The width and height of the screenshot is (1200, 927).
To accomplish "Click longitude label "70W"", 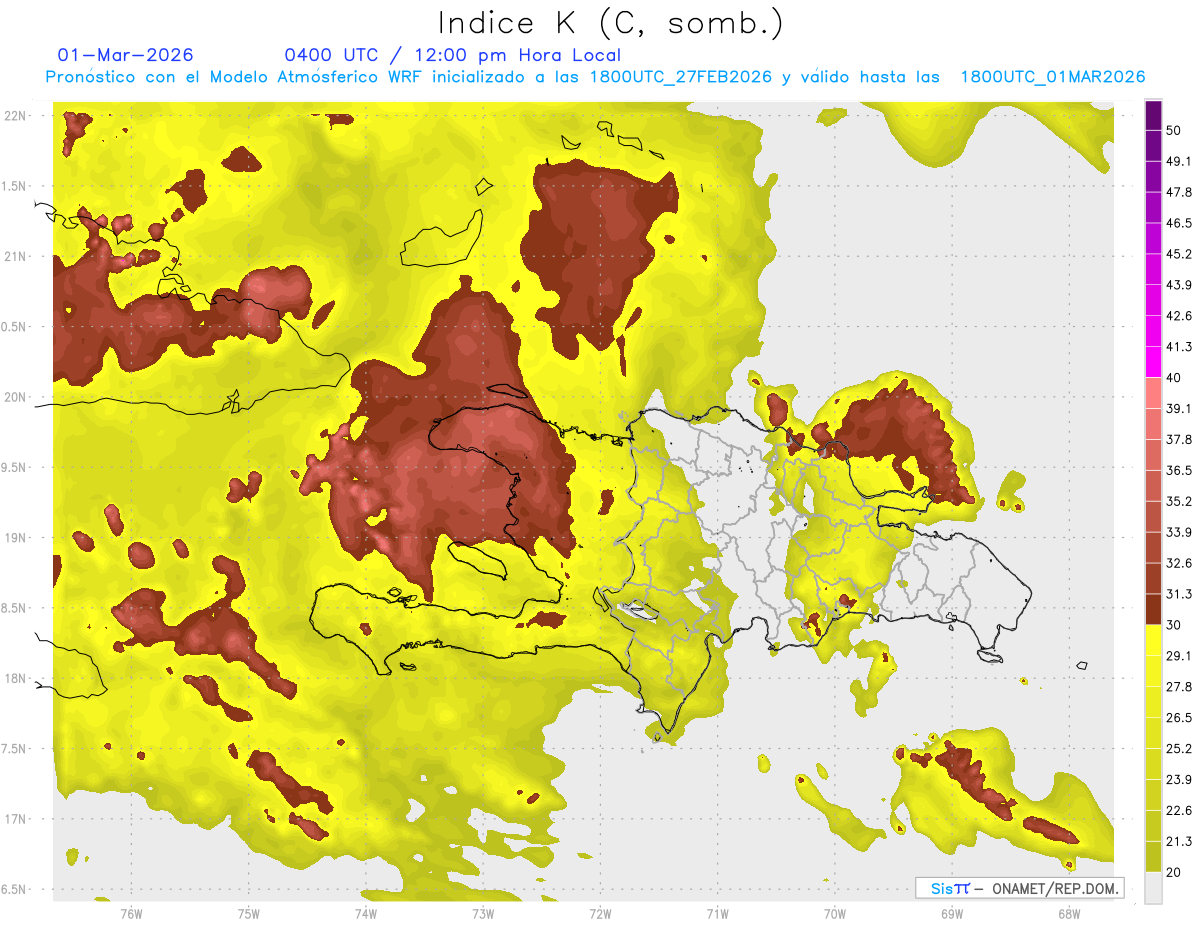I will [x=835, y=913].
